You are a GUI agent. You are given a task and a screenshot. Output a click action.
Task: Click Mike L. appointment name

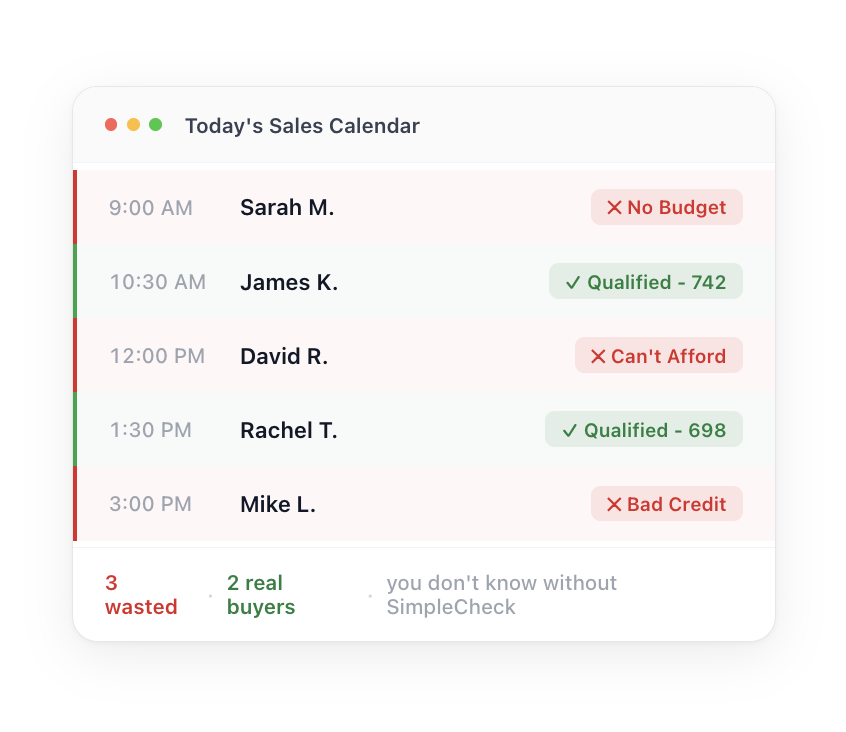278,504
